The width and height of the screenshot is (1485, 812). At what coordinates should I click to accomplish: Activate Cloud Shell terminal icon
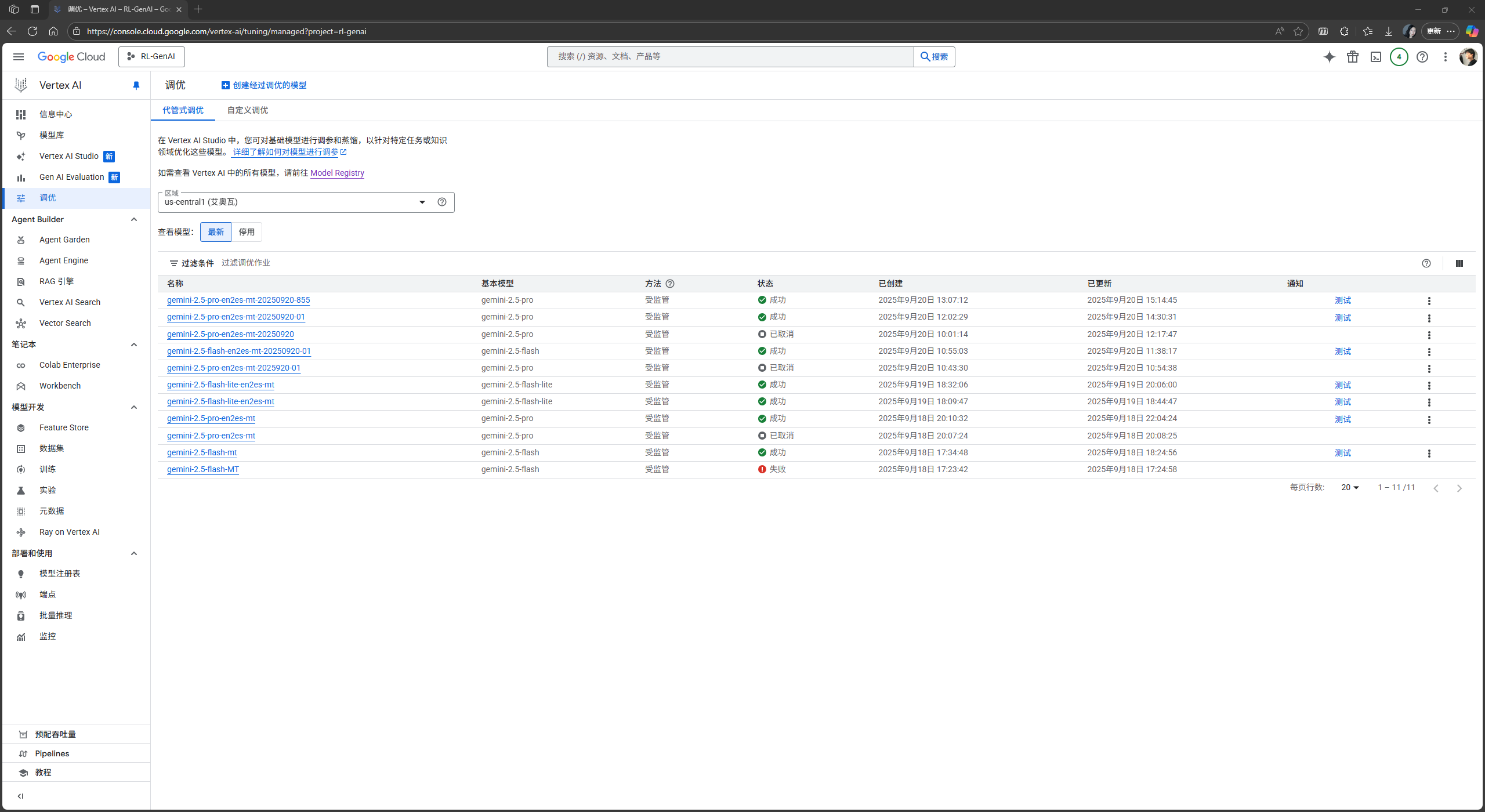tap(1376, 57)
